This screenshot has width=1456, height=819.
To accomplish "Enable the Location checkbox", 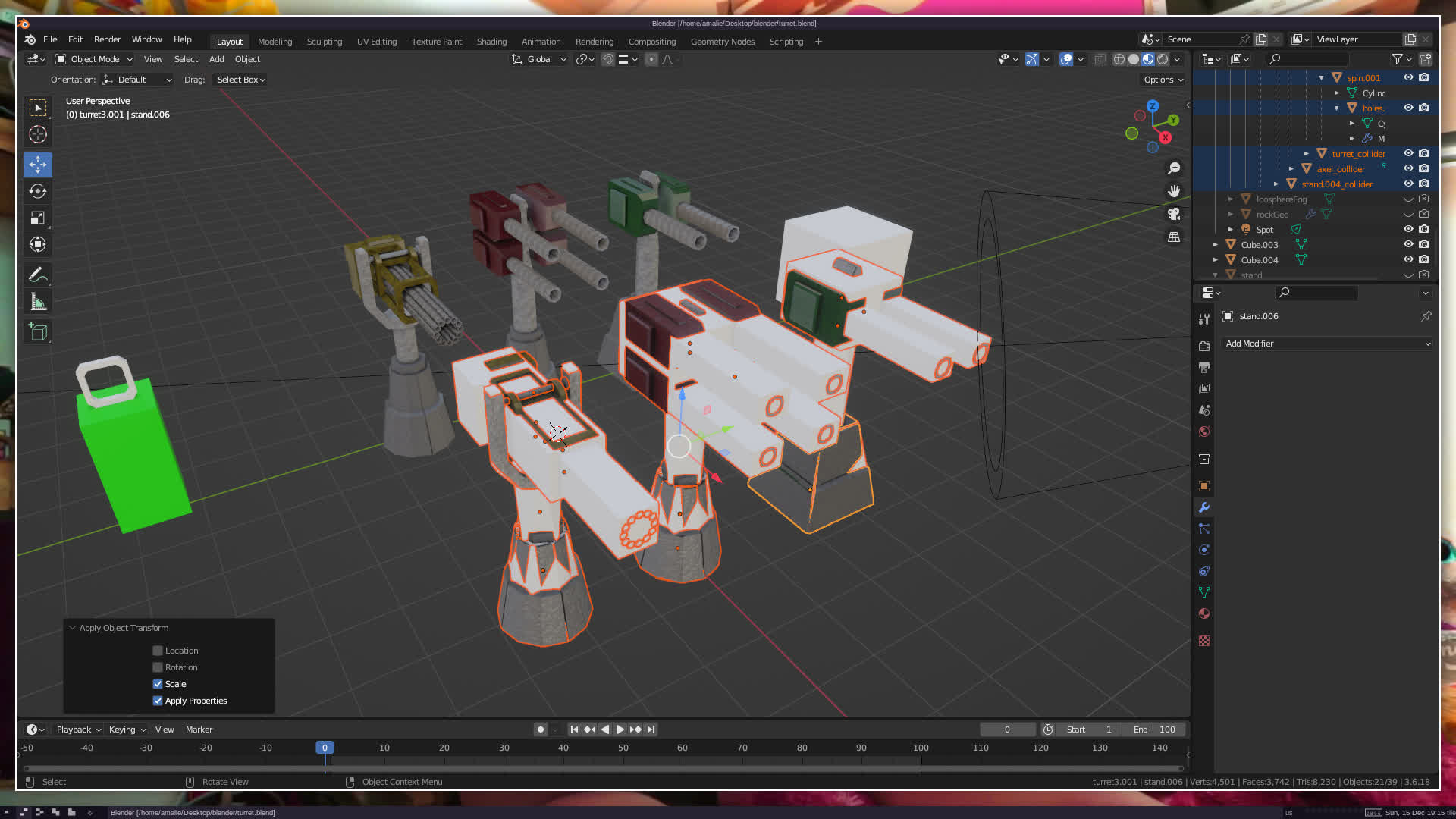I will (158, 651).
